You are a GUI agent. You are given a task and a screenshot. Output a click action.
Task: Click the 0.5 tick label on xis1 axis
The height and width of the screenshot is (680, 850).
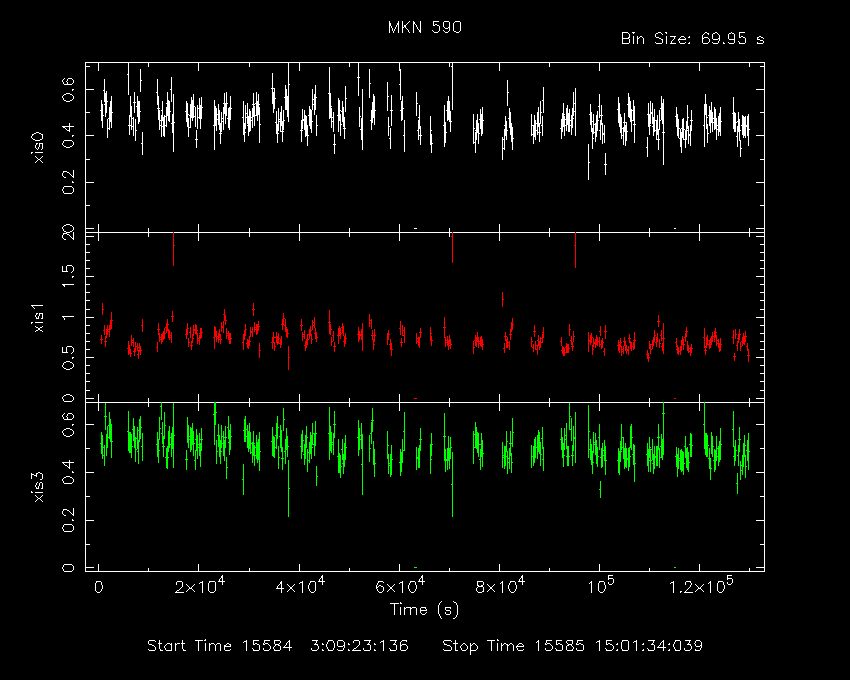pos(68,358)
